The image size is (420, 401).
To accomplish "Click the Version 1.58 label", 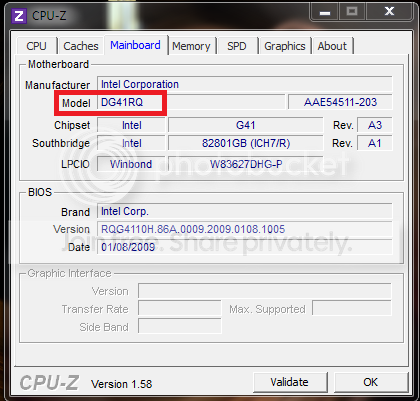I will (x=121, y=384).
